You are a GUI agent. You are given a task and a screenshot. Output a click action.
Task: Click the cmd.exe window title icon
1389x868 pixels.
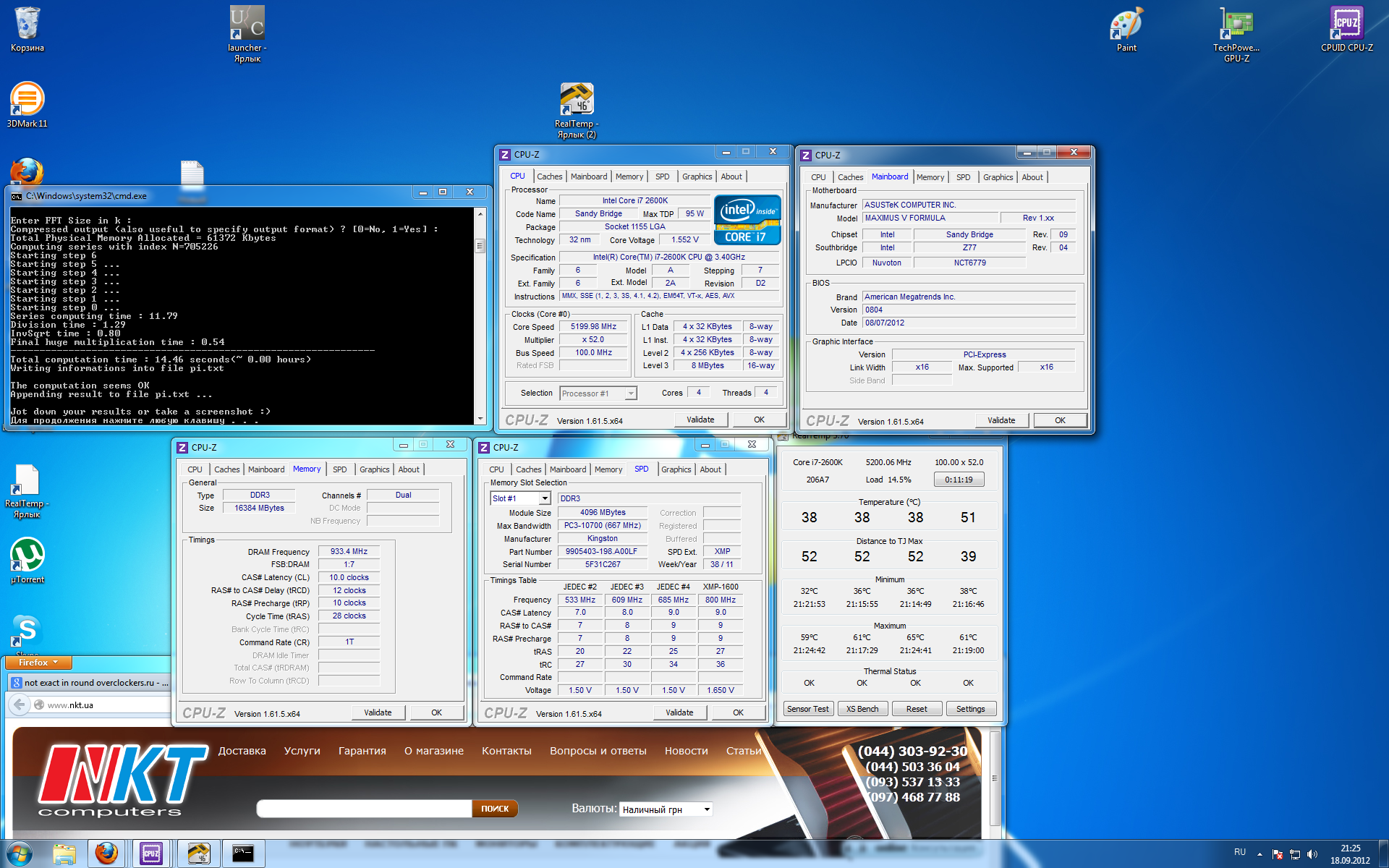(x=17, y=195)
